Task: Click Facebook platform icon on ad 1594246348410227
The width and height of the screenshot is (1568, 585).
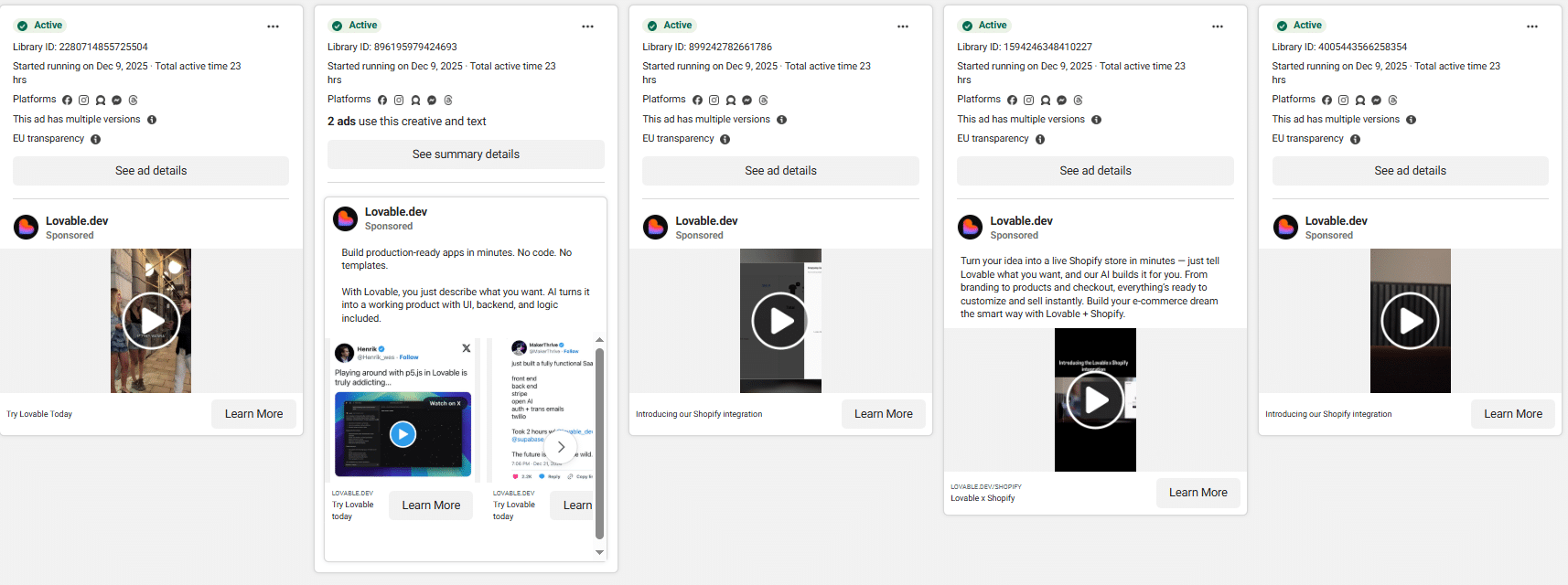Action: (x=1012, y=100)
